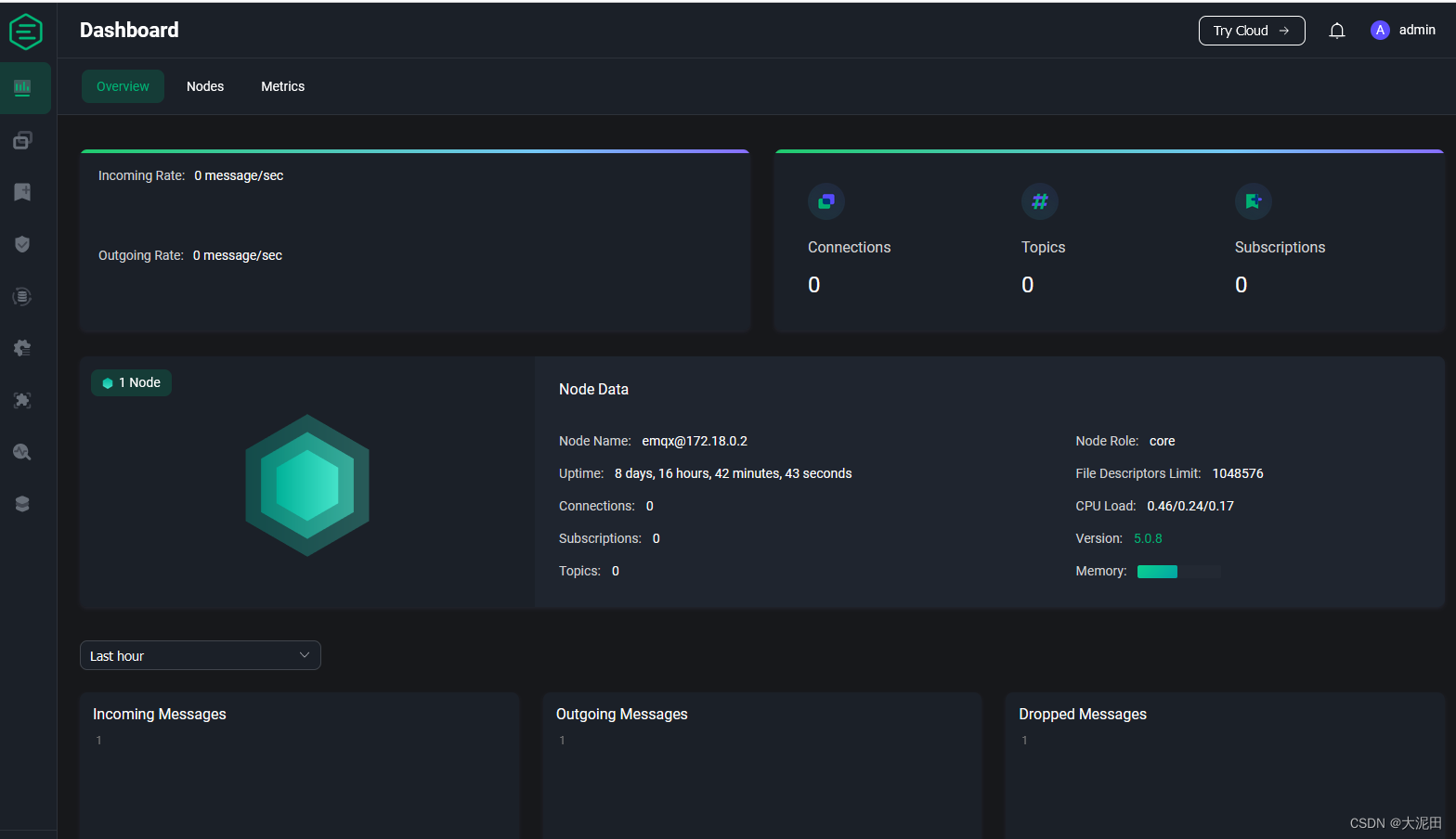Screen dimensions: 1456x839
Task: Click the node name emqx@172.18.0.2
Action: (695, 441)
